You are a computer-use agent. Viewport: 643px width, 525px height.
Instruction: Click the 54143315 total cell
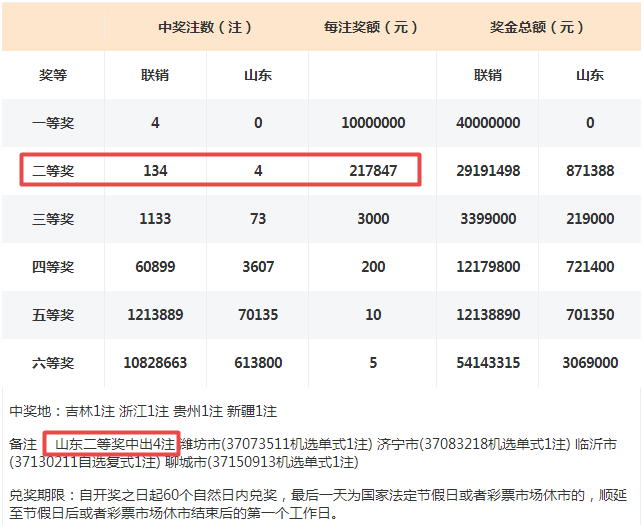(488, 363)
